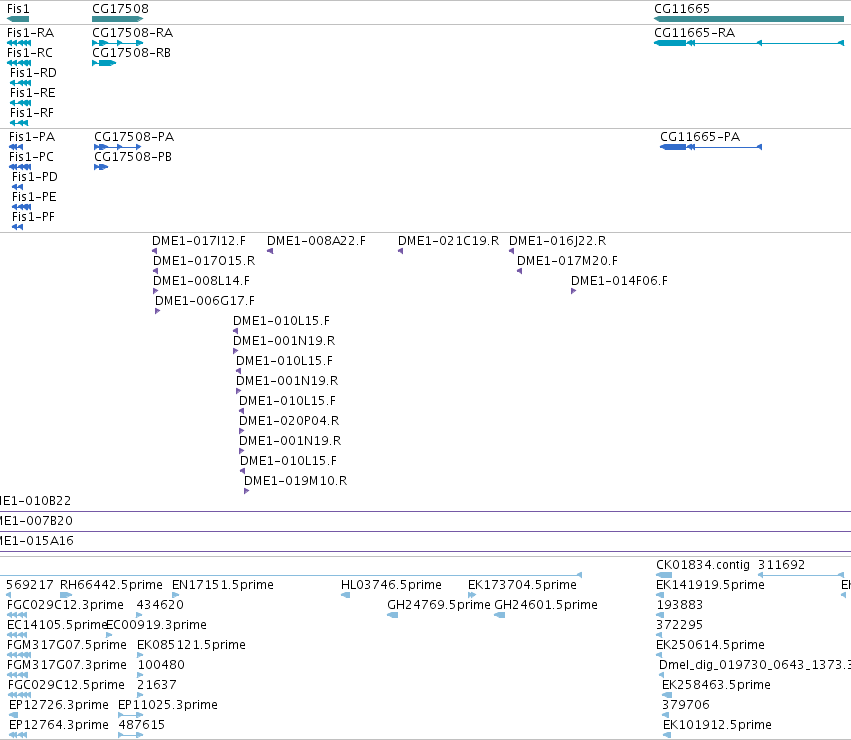Click EST EP11025.3prime
The width and height of the screenshot is (851, 740).
tap(168, 706)
